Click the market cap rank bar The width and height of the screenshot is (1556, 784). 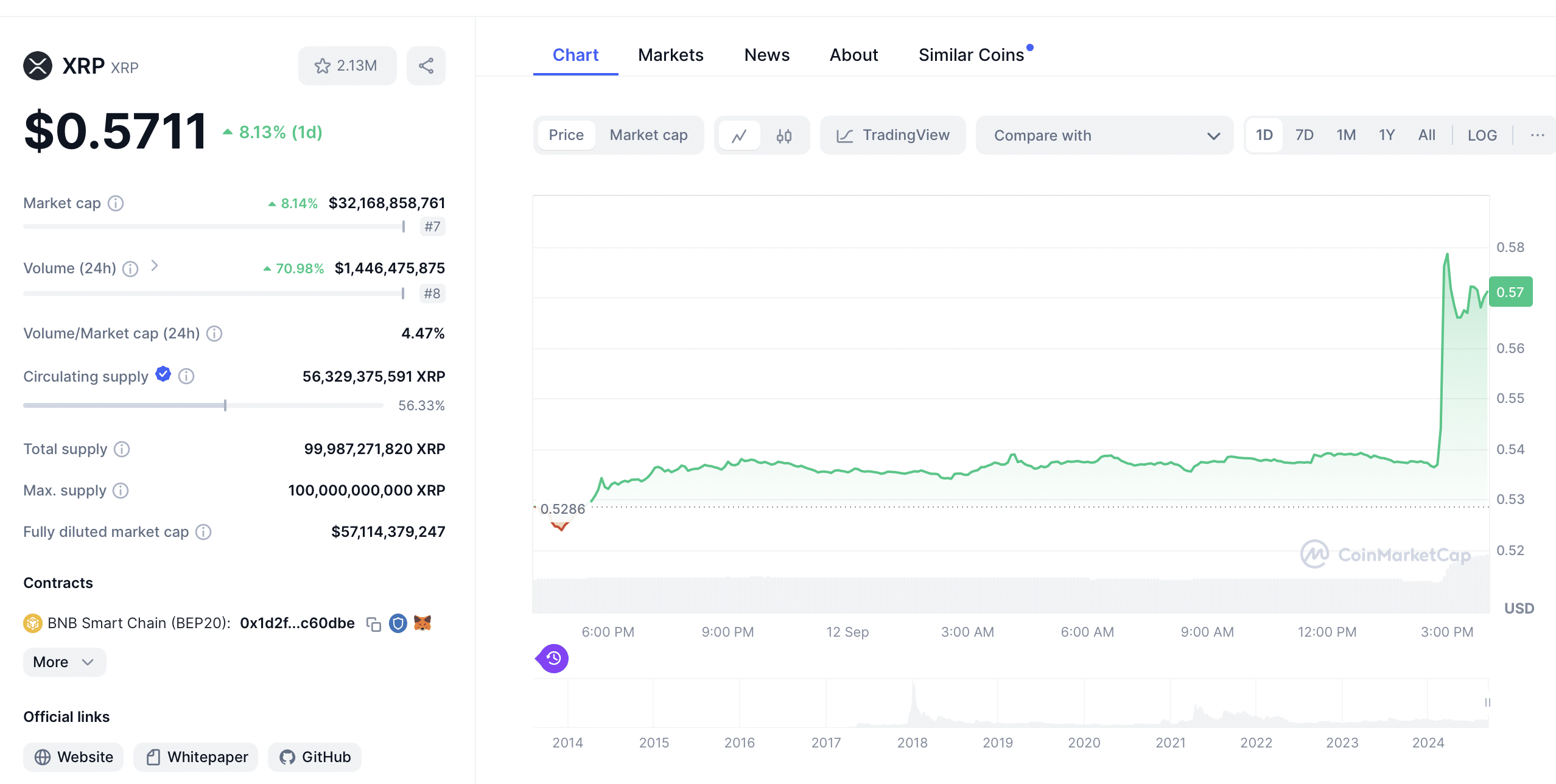(x=214, y=226)
